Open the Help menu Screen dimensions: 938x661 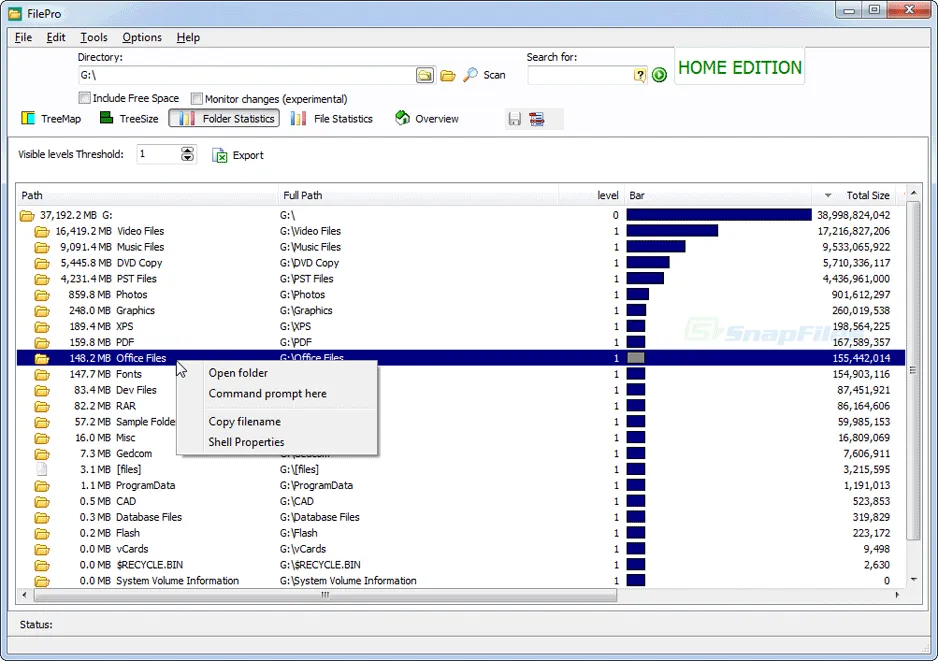tap(188, 37)
